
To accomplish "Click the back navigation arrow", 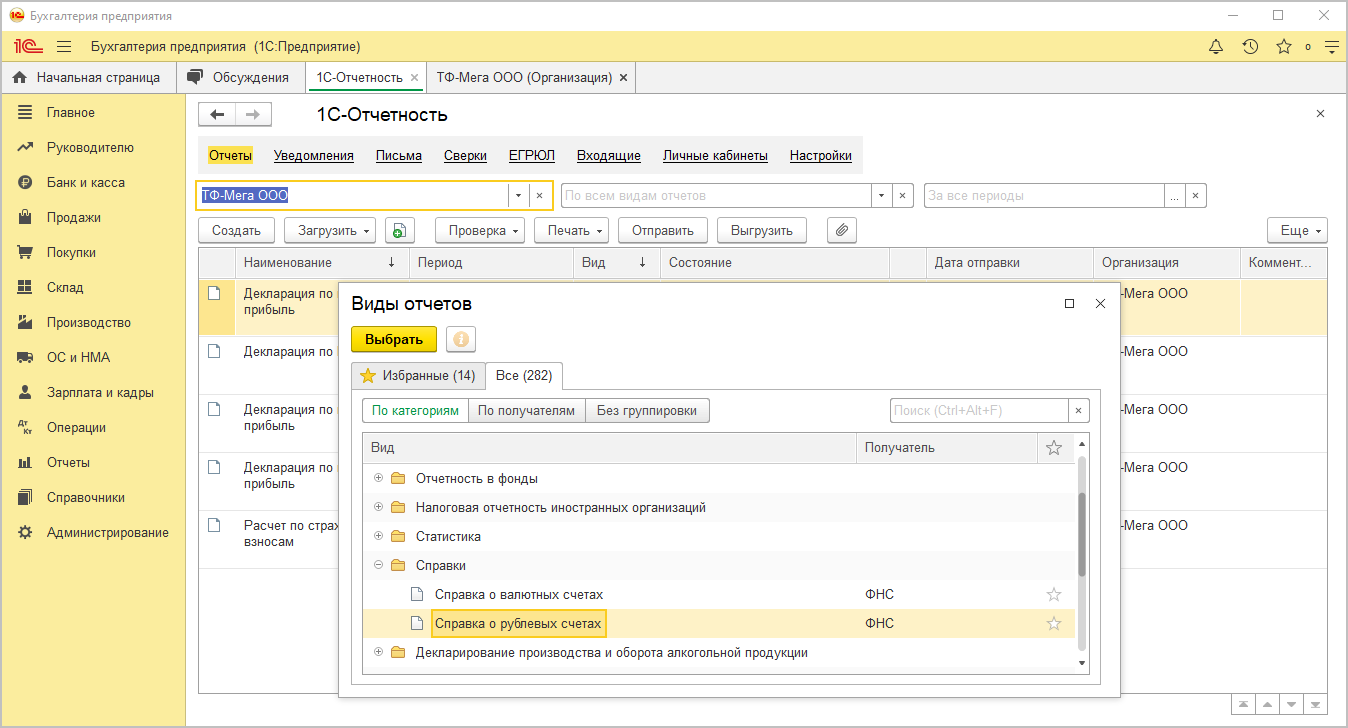I will coord(217,115).
